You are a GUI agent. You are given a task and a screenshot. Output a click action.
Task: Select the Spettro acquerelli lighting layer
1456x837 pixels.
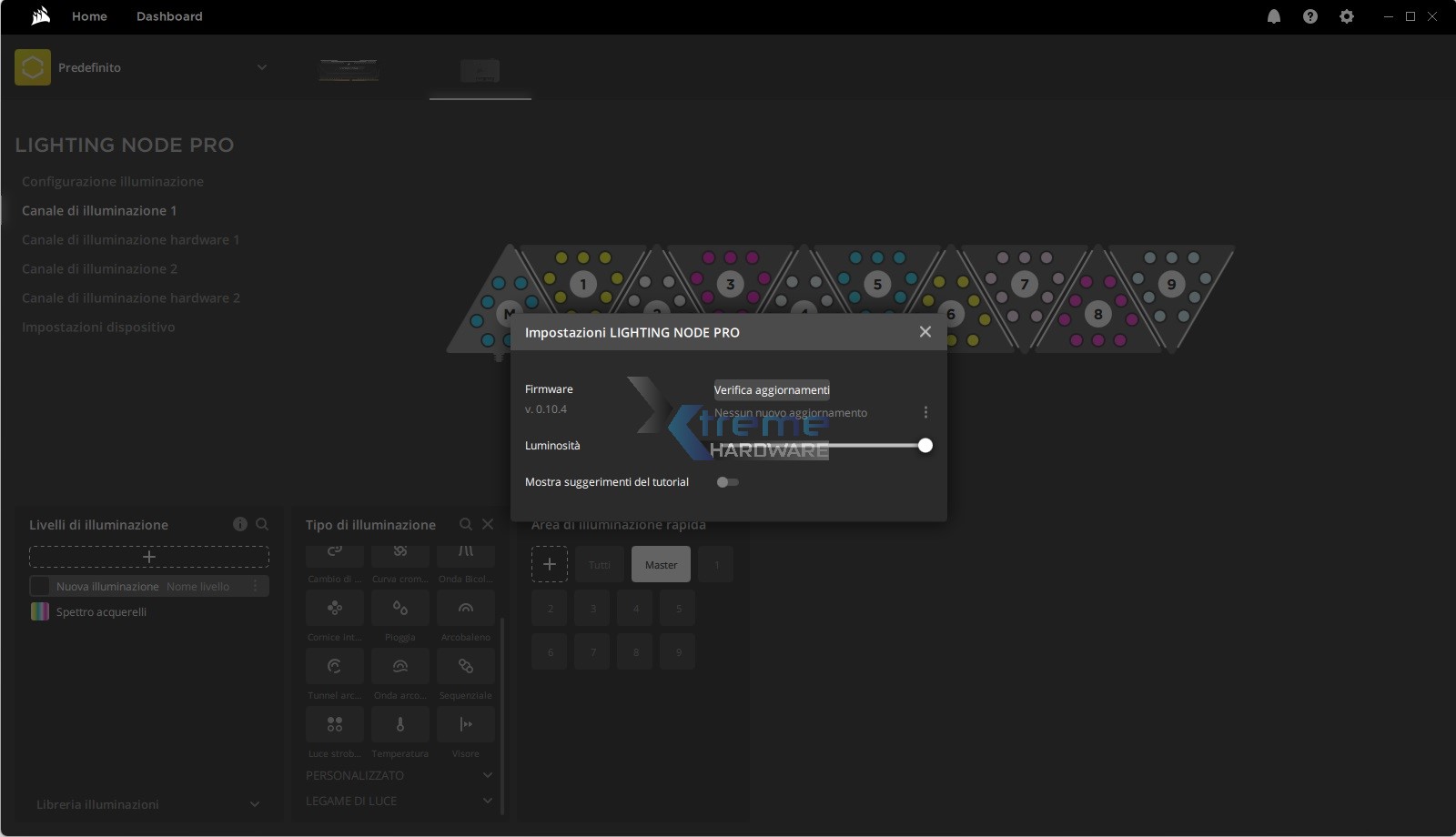[101, 611]
